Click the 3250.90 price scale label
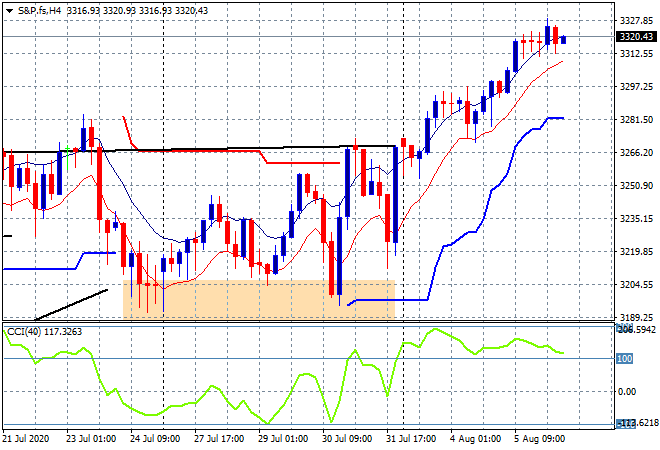 636,186
